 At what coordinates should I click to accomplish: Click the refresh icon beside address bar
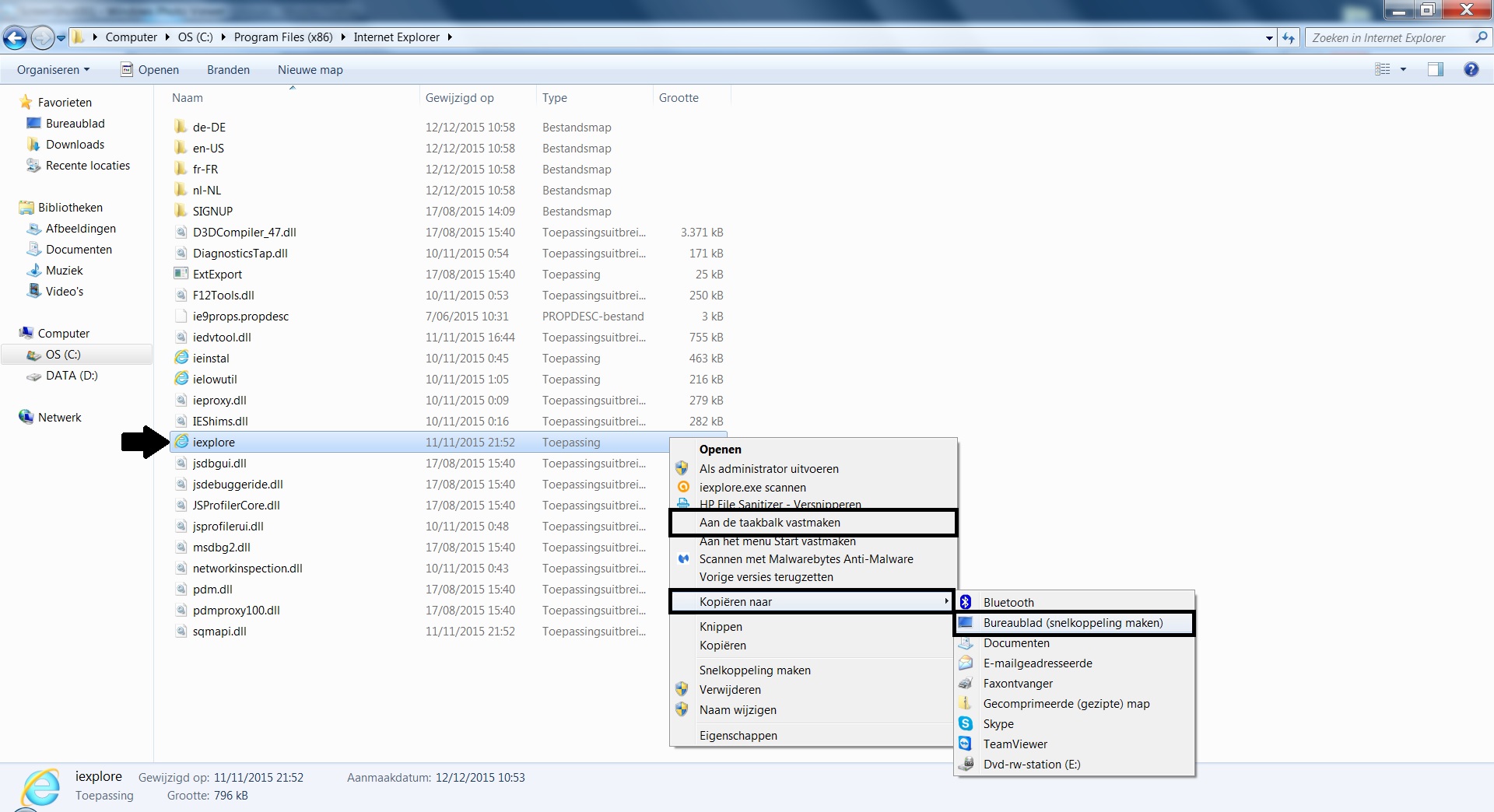1289,37
